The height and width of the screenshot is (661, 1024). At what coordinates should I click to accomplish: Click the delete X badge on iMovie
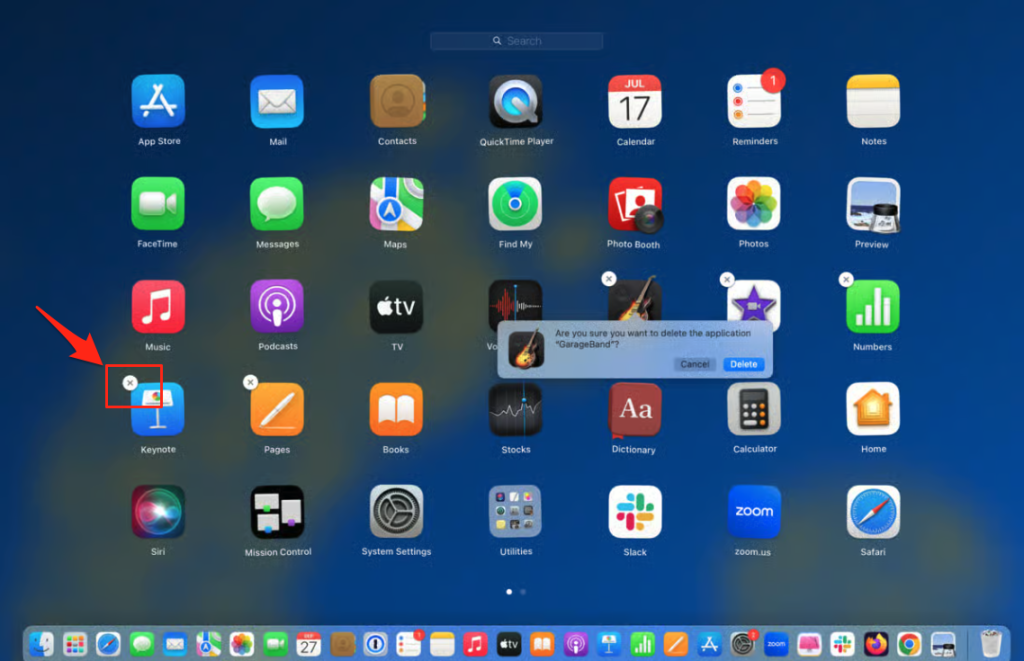point(727,280)
